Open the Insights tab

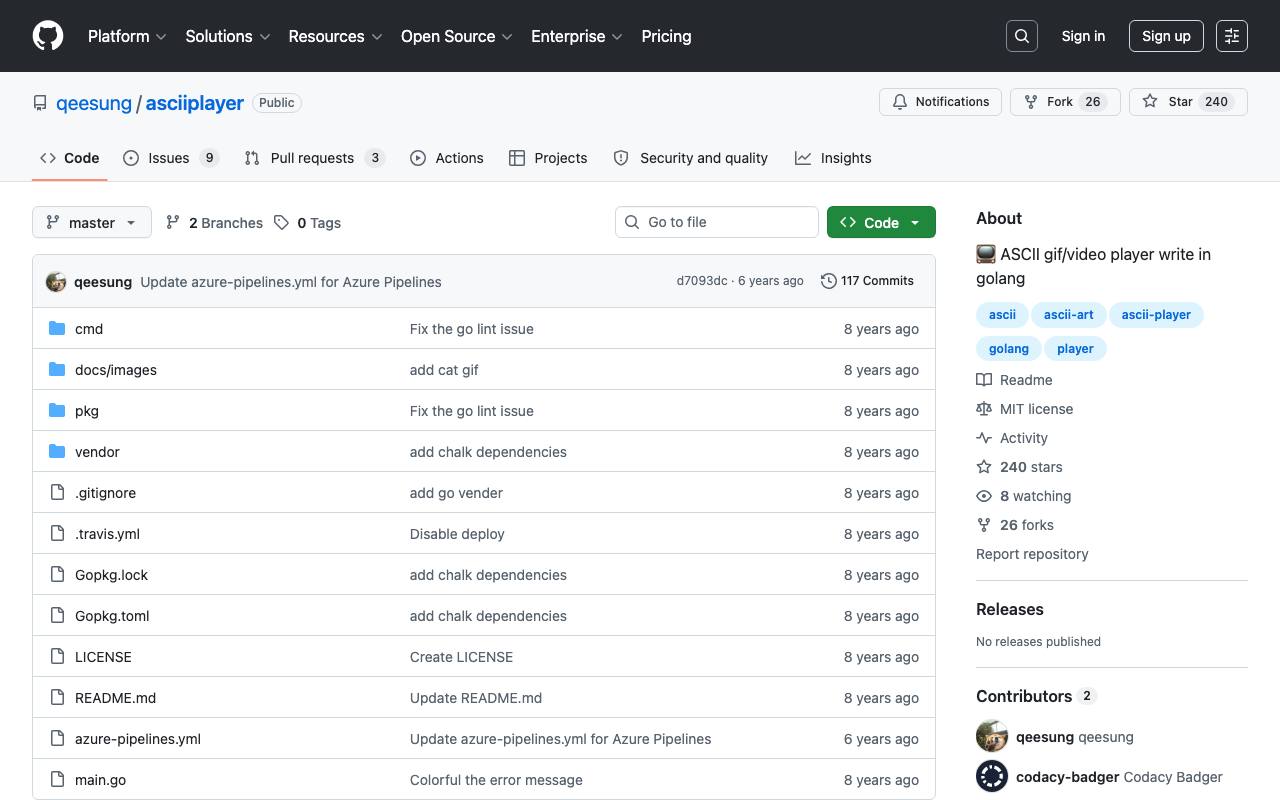[833, 158]
